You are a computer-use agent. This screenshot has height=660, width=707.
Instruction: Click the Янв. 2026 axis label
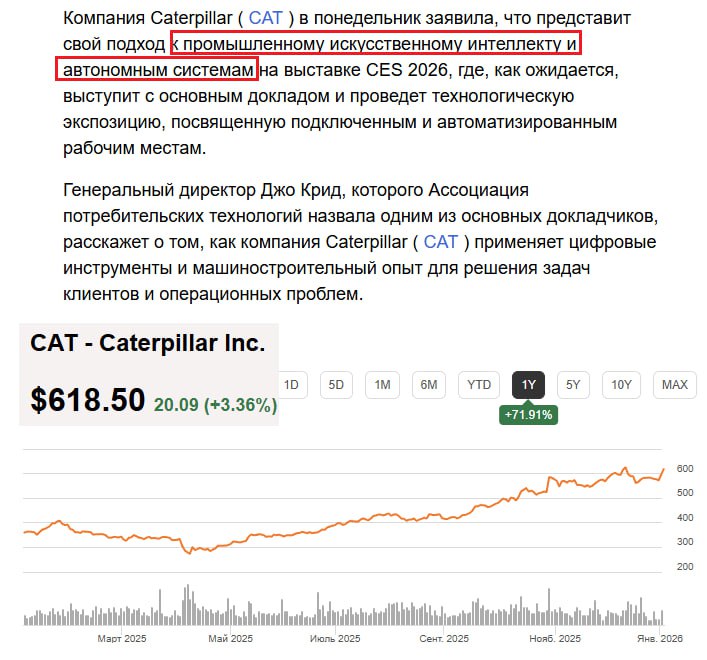pyautogui.click(x=659, y=638)
